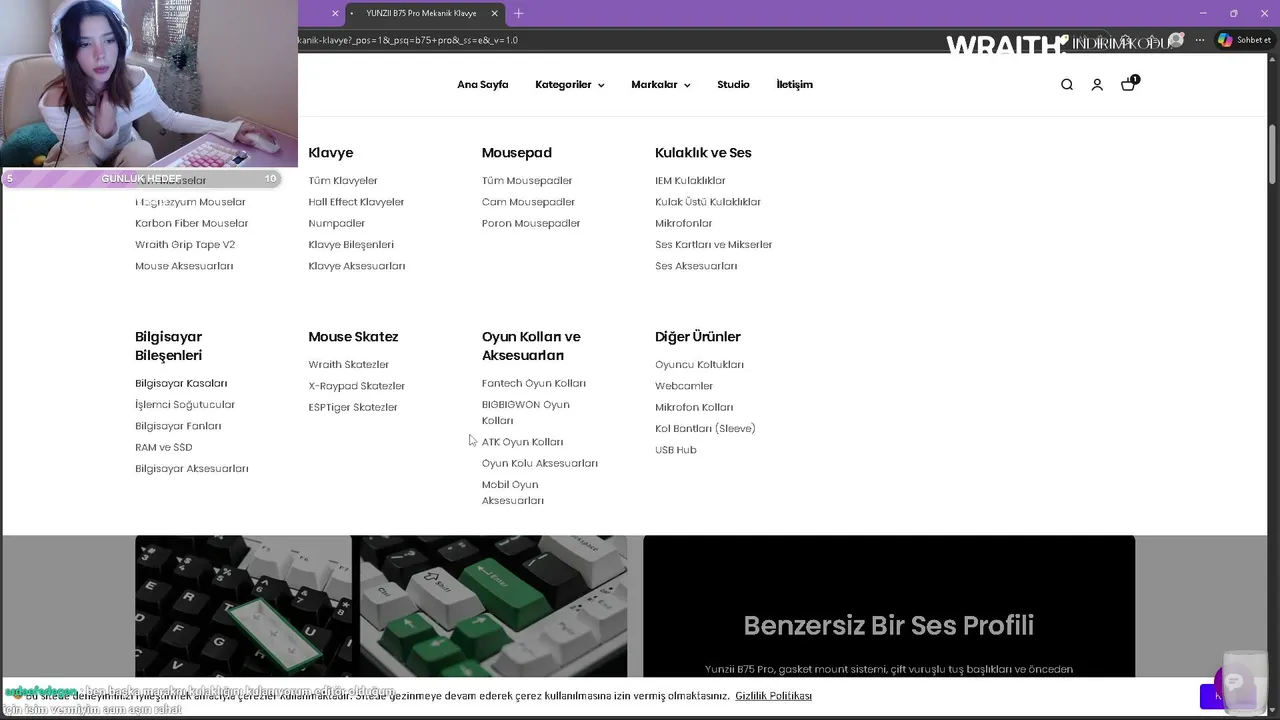The width and height of the screenshot is (1280, 720).
Task: Open Kulaklık ve Ses heading
Action: [703, 153]
